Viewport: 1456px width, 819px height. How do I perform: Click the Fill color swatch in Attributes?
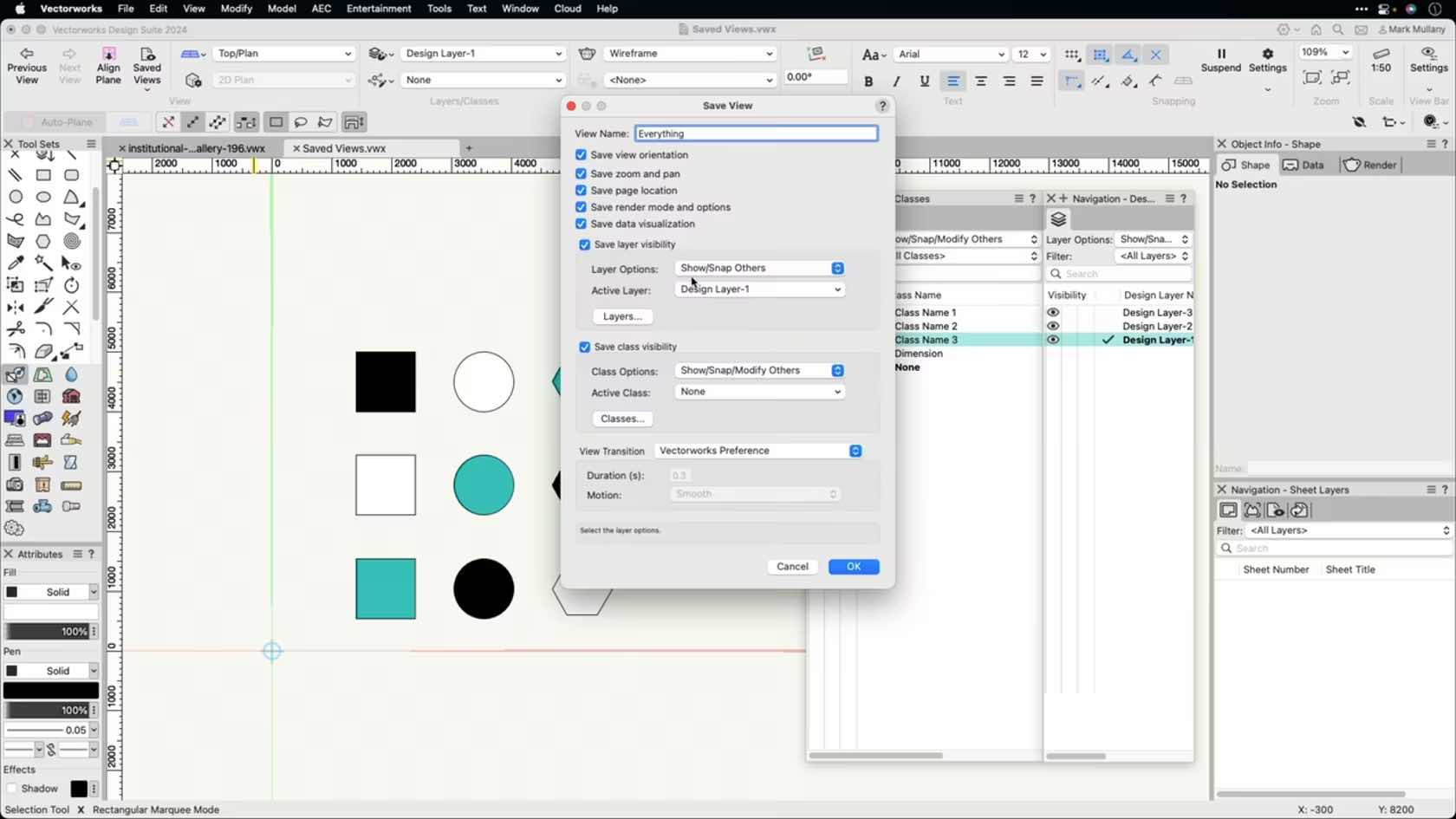click(x=51, y=612)
